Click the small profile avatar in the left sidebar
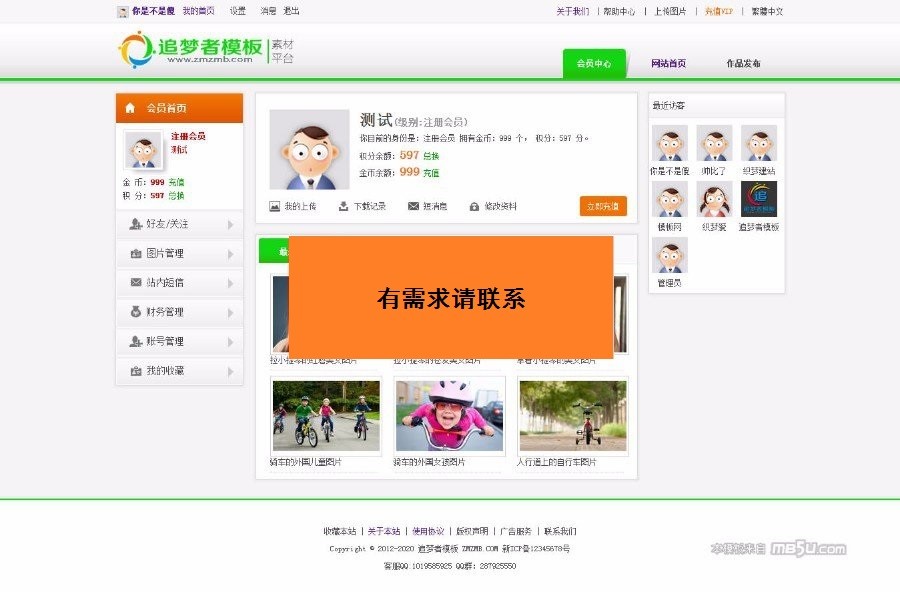The image size is (900, 592). coord(143,150)
